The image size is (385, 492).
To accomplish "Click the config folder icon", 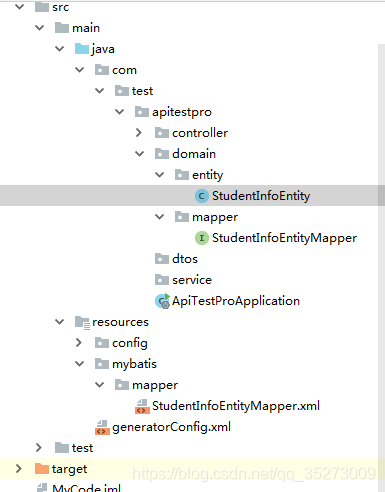I will click(x=102, y=343).
